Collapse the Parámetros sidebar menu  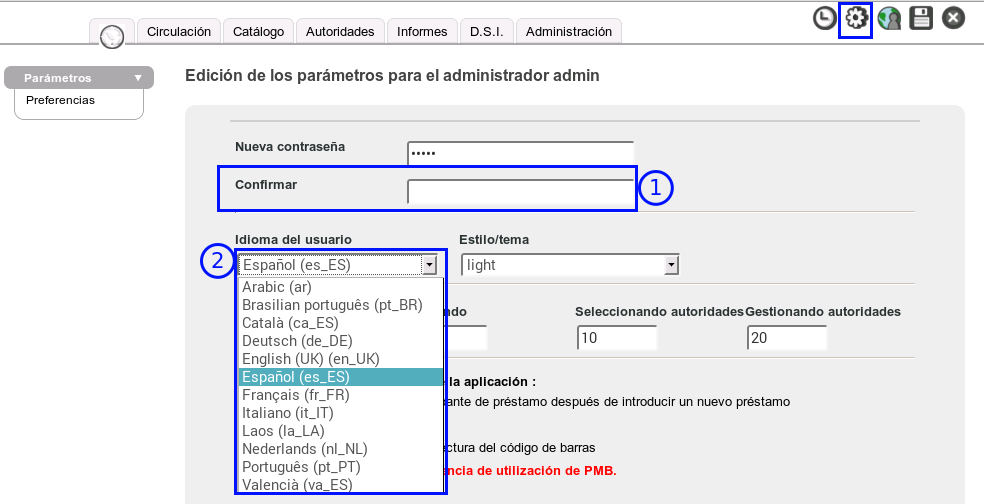coord(137,78)
